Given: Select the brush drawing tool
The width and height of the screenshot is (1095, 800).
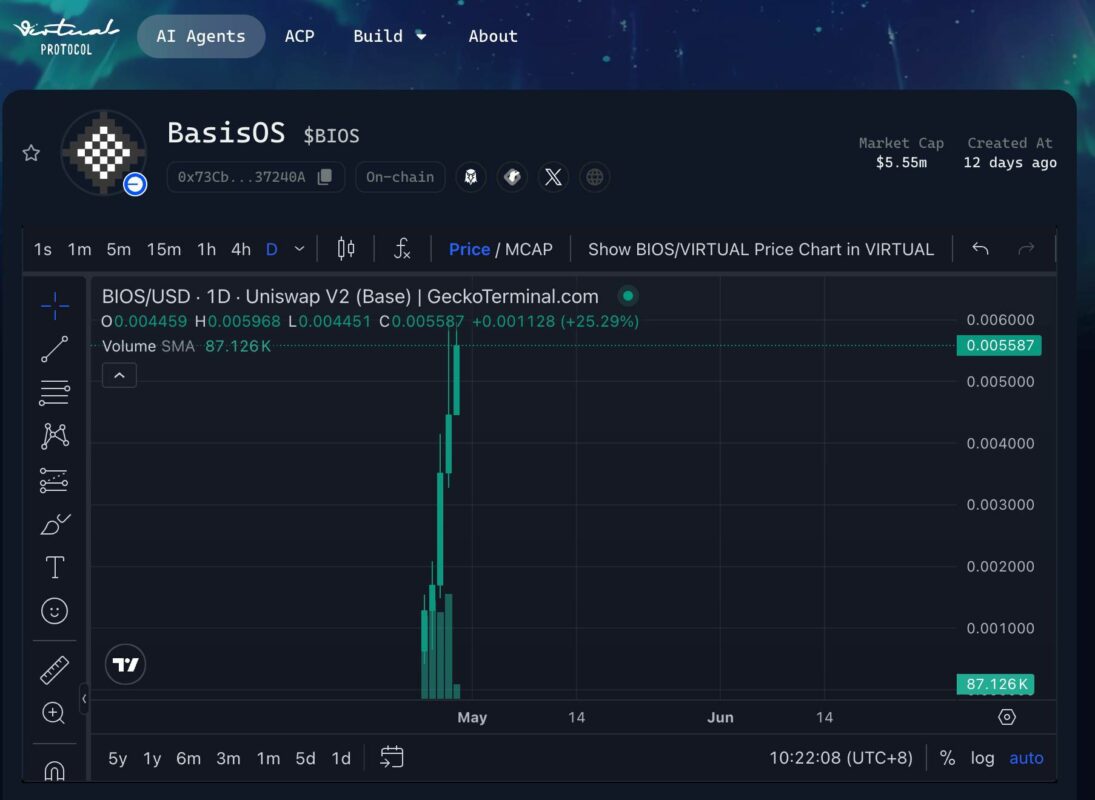Looking at the screenshot, I should (54, 524).
